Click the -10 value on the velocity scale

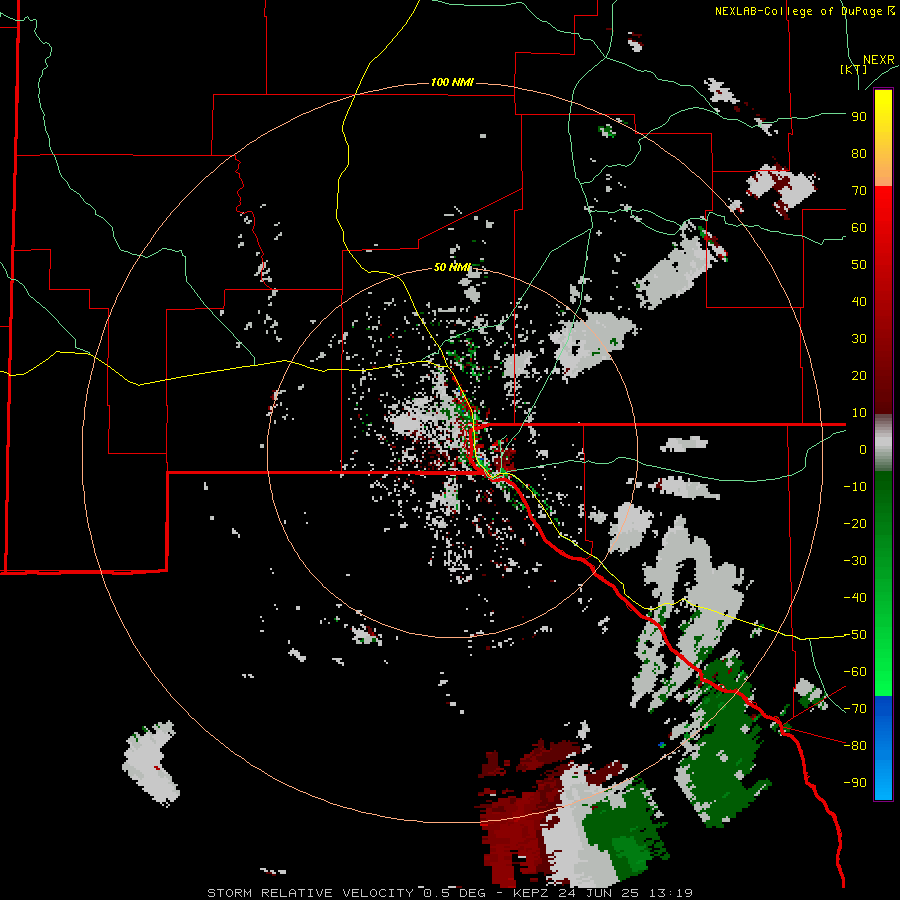point(855,487)
